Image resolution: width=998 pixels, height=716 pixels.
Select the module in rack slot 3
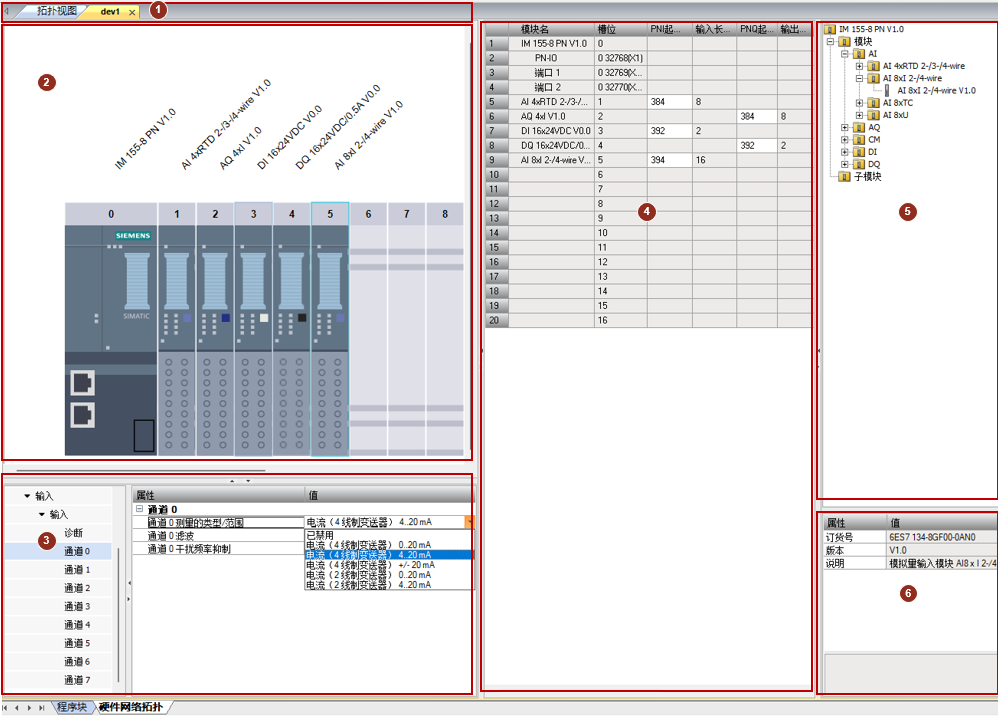(x=253, y=340)
